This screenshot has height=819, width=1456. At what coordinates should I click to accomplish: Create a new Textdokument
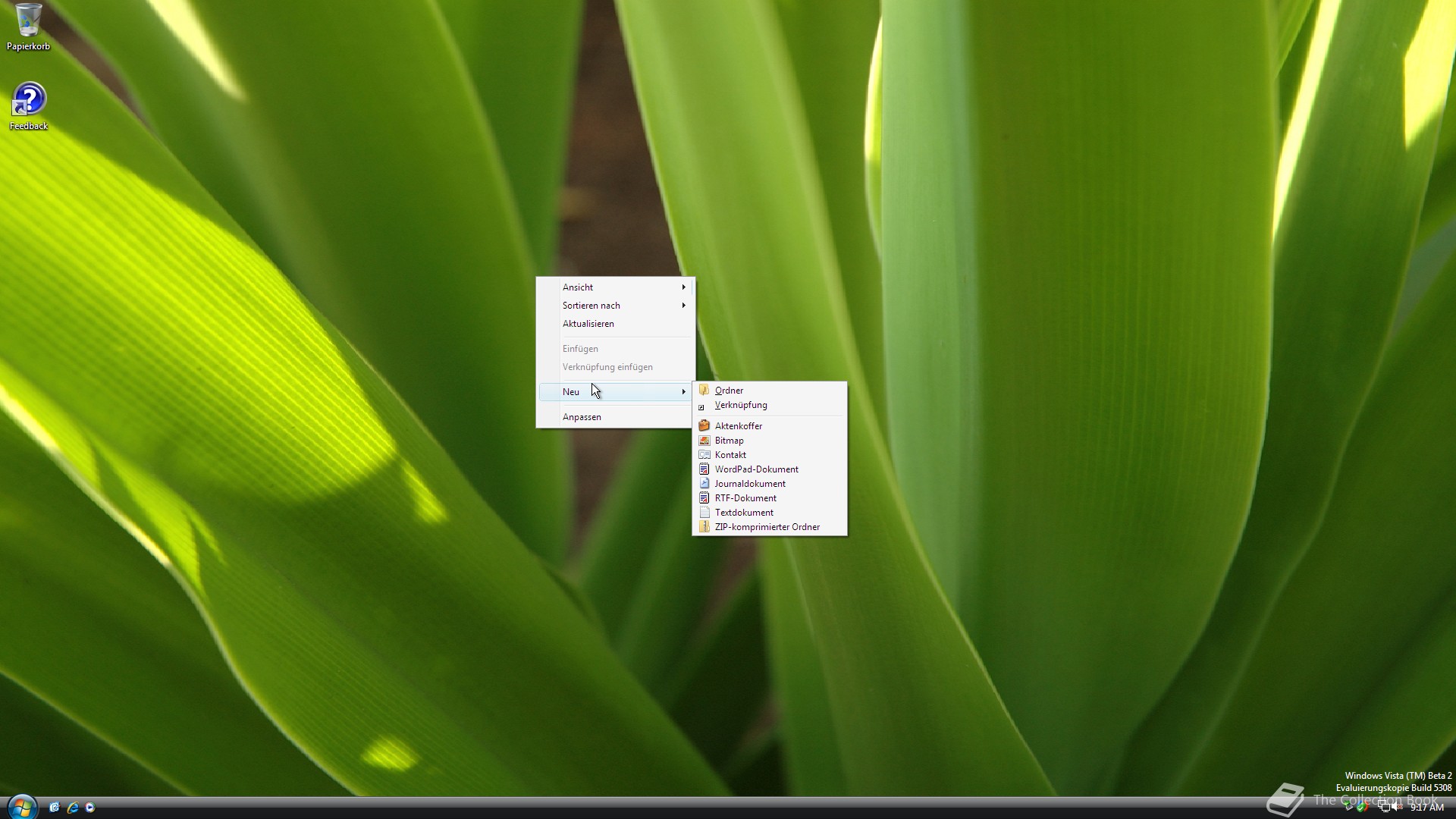click(x=743, y=513)
